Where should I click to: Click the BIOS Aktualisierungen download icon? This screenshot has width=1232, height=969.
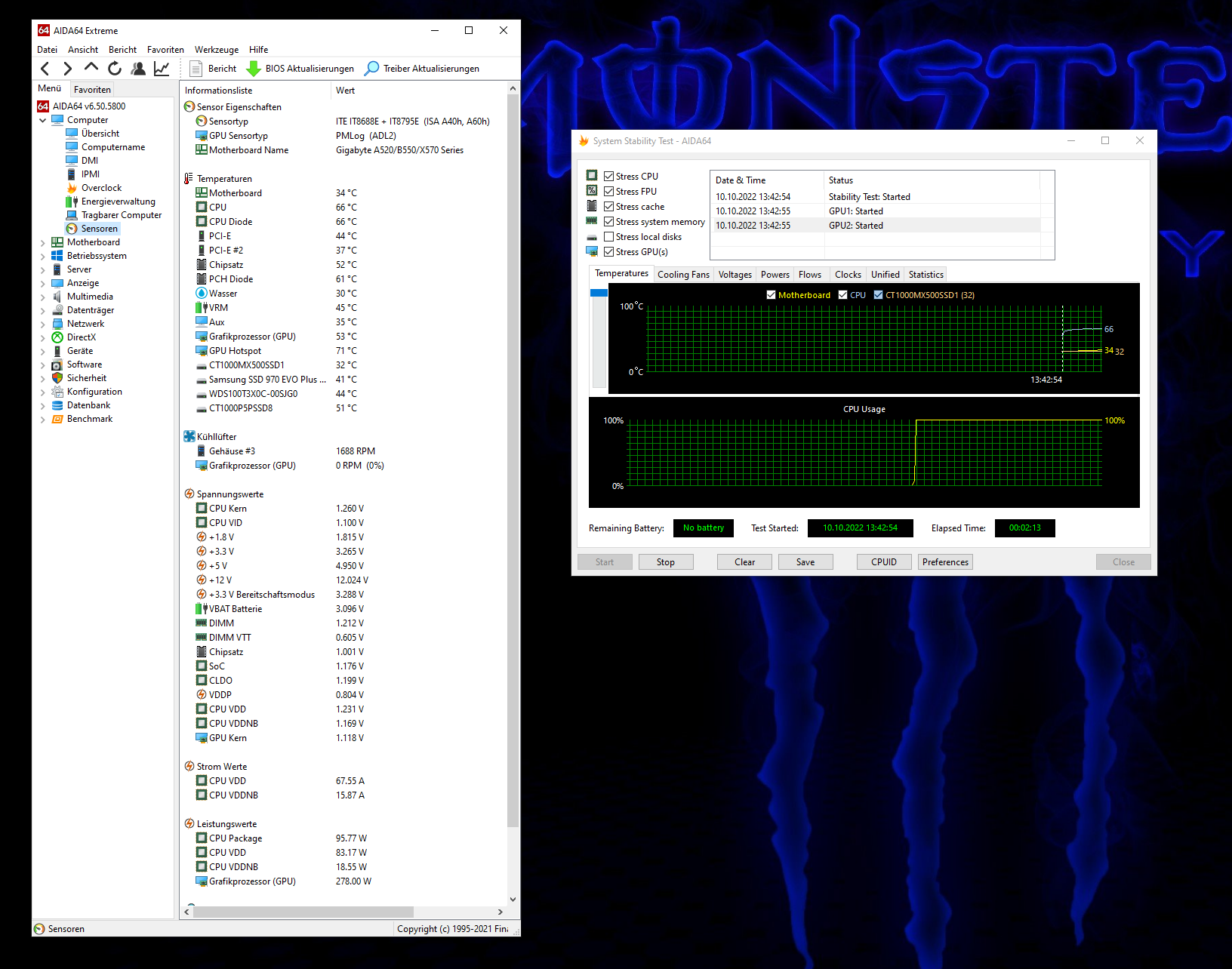click(x=254, y=69)
